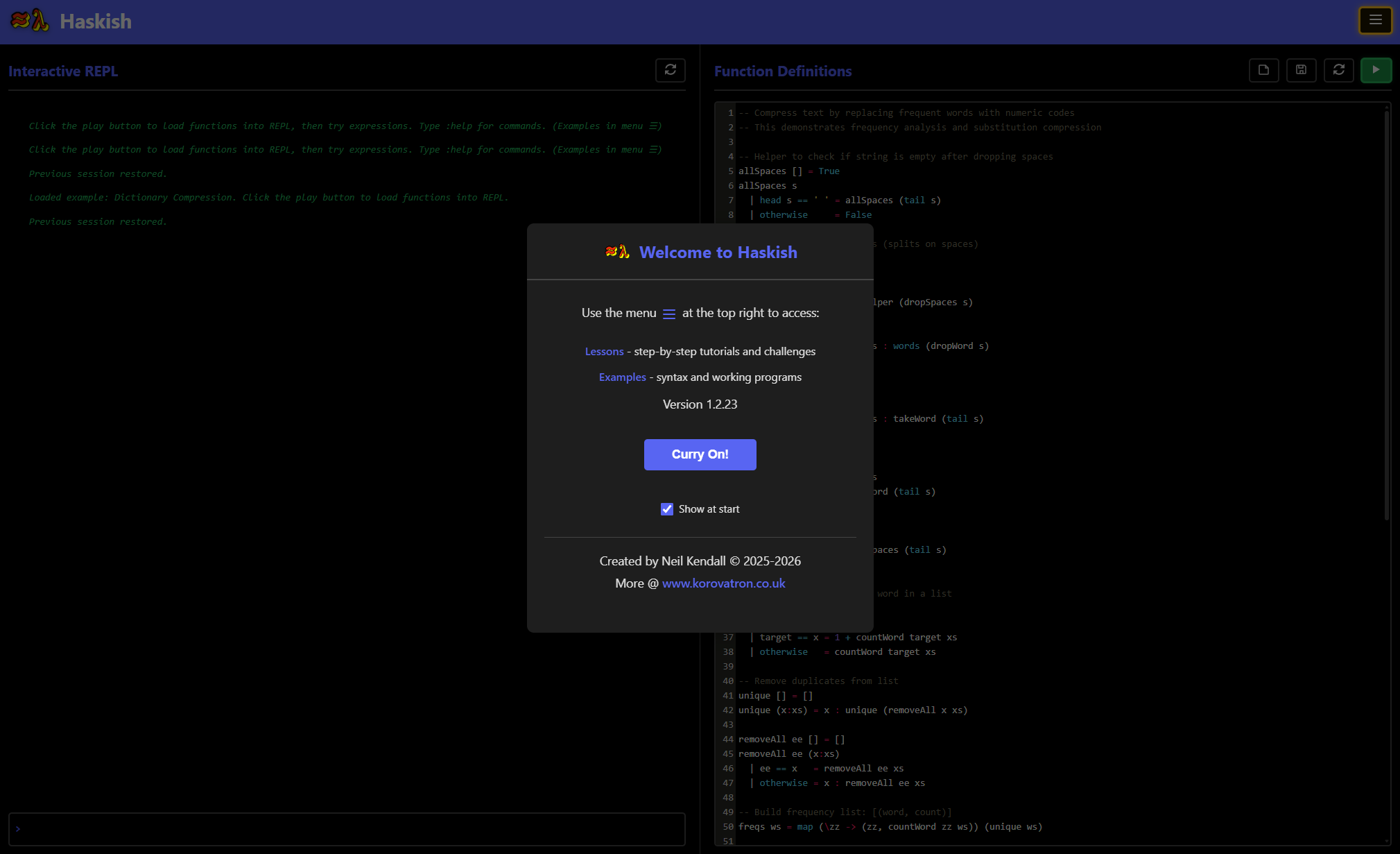Click the Haskish title text in the header
Image resolution: width=1400 pixels, height=854 pixels.
click(x=96, y=22)
